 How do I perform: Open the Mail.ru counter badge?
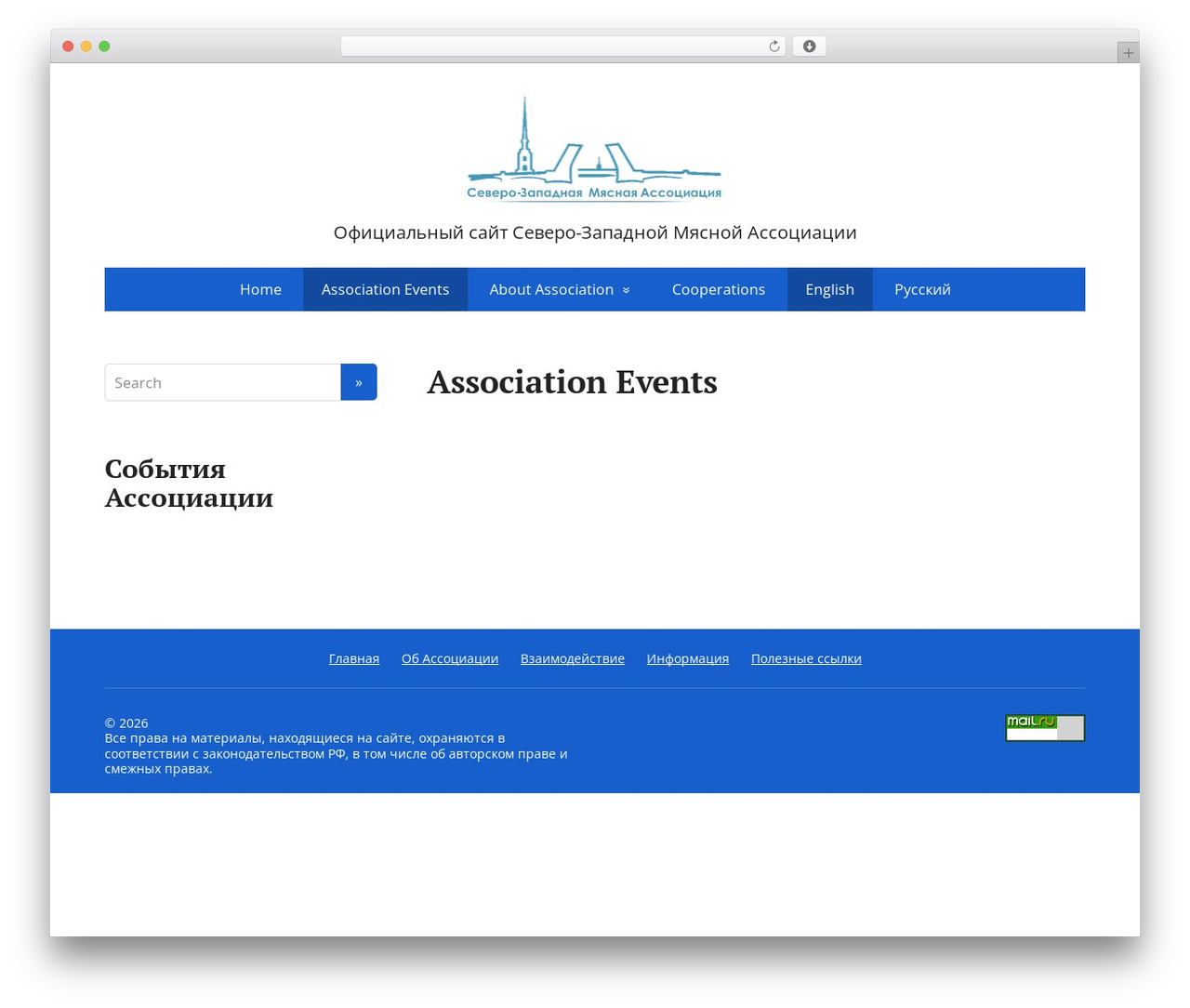1045,728
